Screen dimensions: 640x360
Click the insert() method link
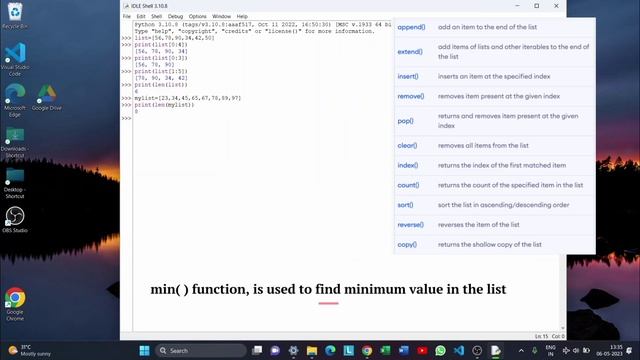click(408, 76)
